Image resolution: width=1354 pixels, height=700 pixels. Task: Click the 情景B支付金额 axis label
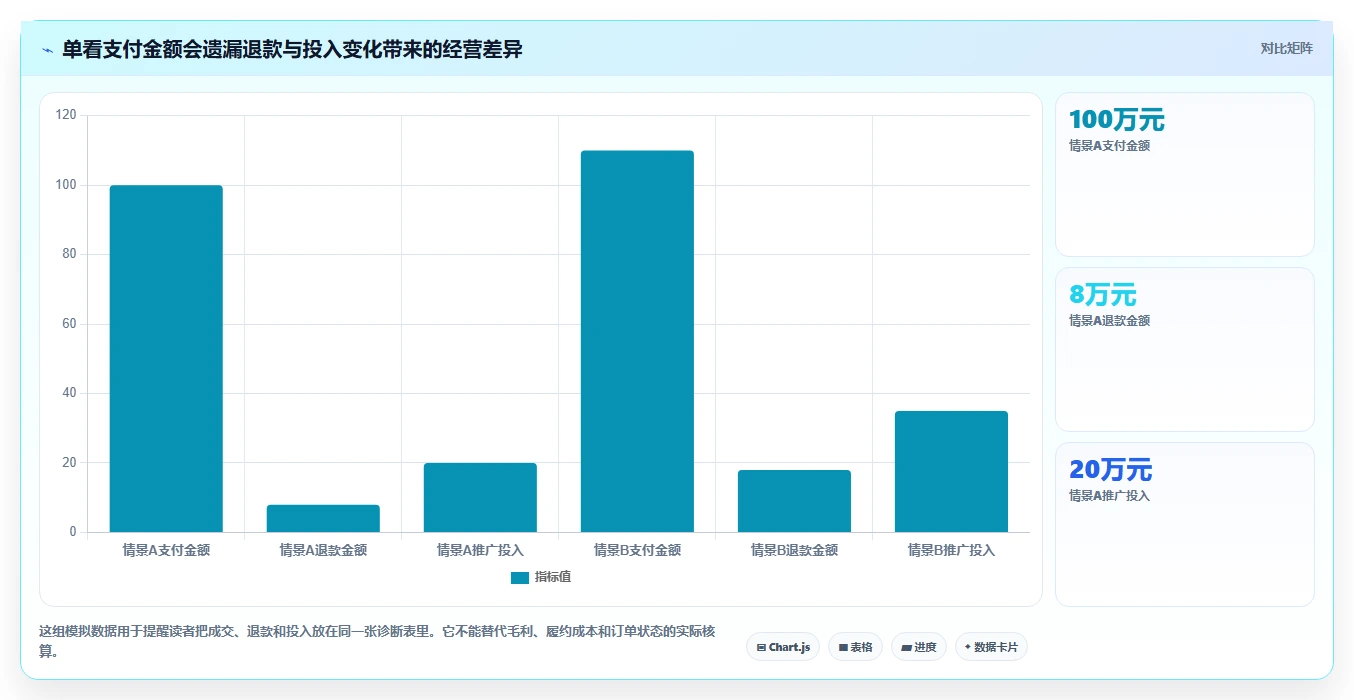637,550
